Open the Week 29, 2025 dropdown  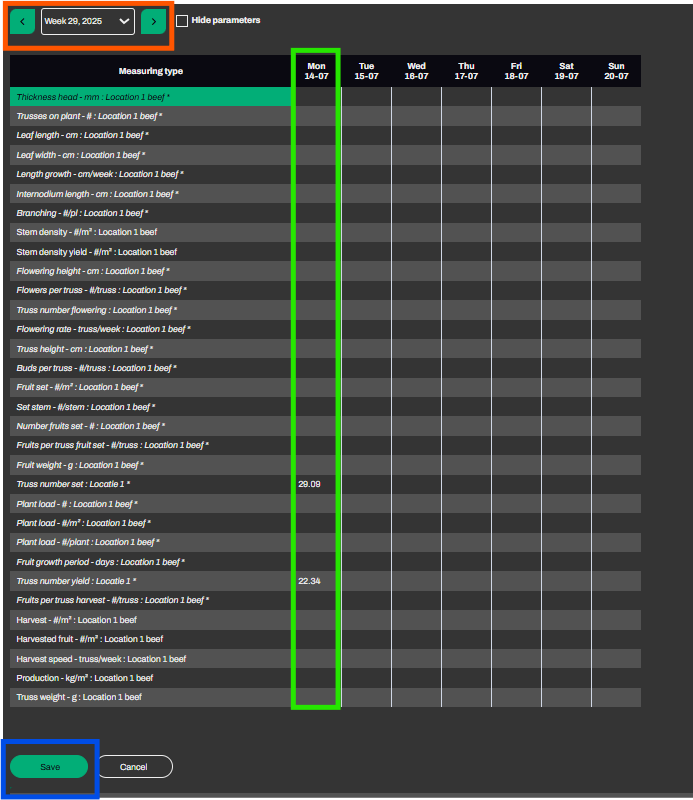[88, 21]
